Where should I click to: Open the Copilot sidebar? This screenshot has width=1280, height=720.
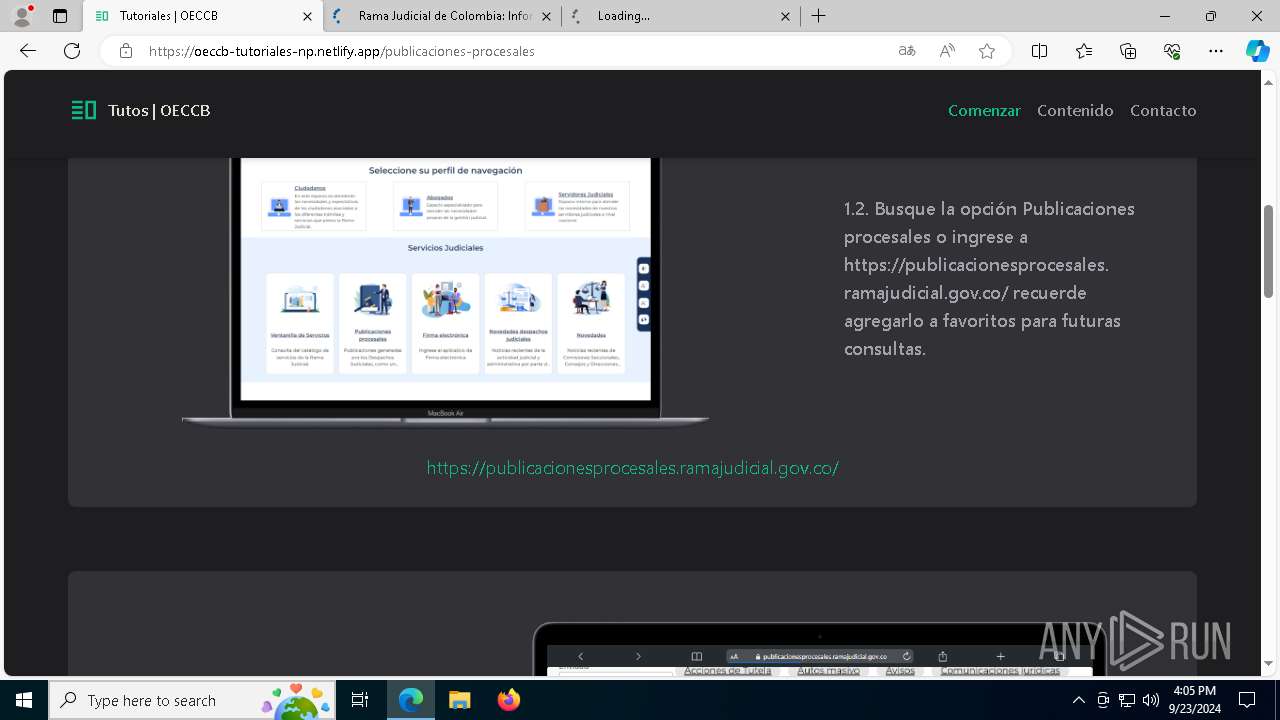tap(1257, 51)
